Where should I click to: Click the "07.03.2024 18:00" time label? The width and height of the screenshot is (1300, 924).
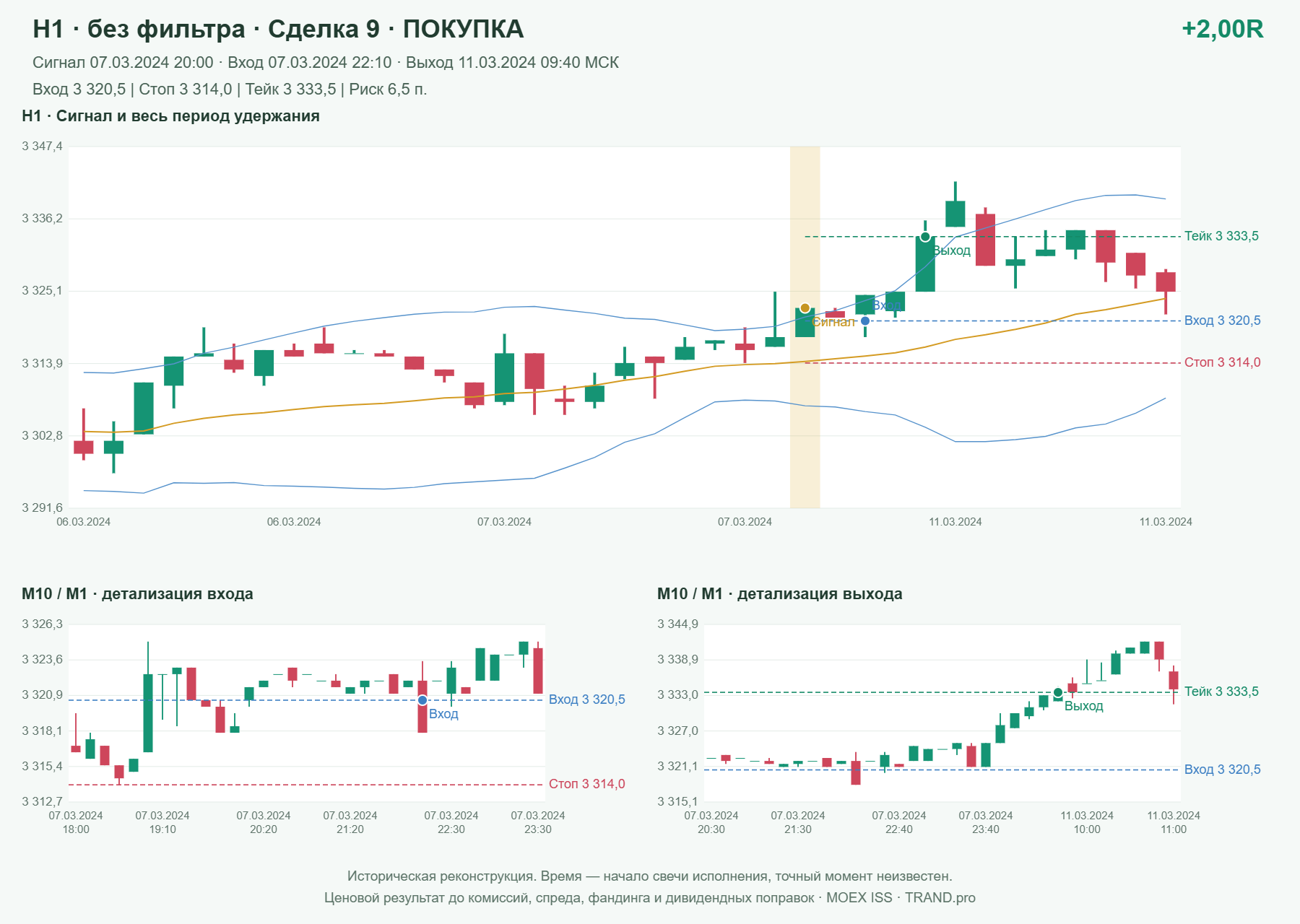pos(76,822)
